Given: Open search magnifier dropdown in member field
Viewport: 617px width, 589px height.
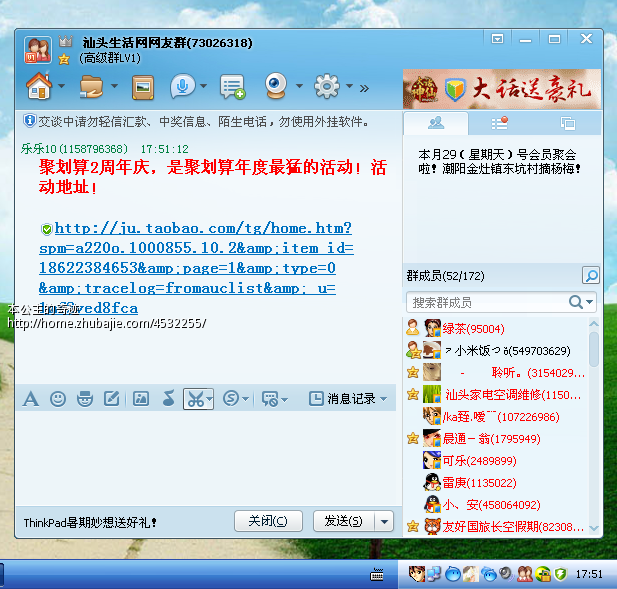Looking at the screenshot, I should click(x=590, y=302).
